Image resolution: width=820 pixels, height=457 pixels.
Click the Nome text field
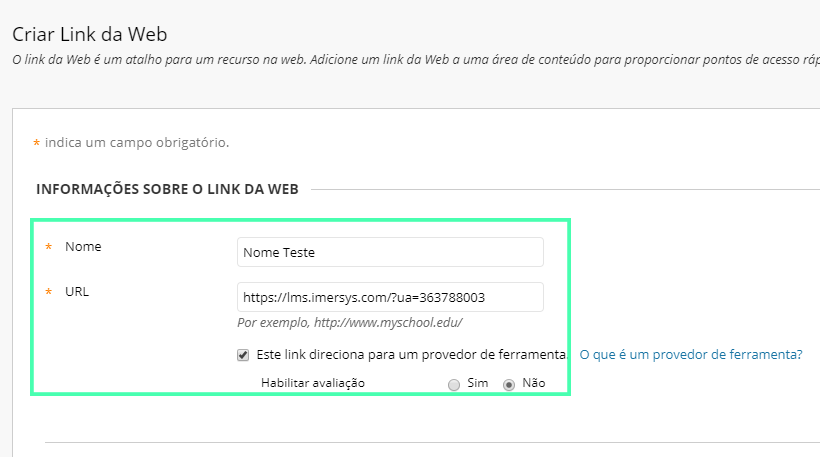pos(390,252)
